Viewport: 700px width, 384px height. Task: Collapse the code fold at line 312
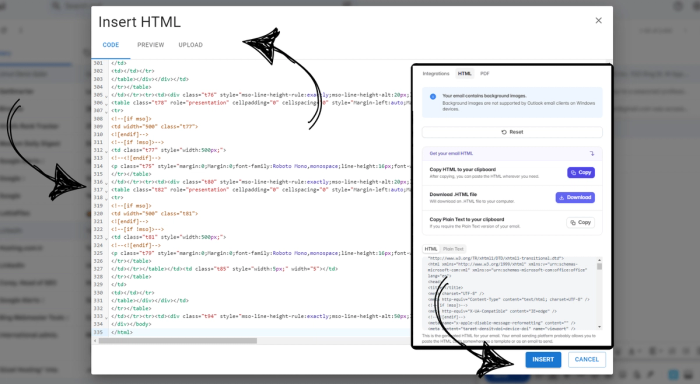tap(106, 151)
